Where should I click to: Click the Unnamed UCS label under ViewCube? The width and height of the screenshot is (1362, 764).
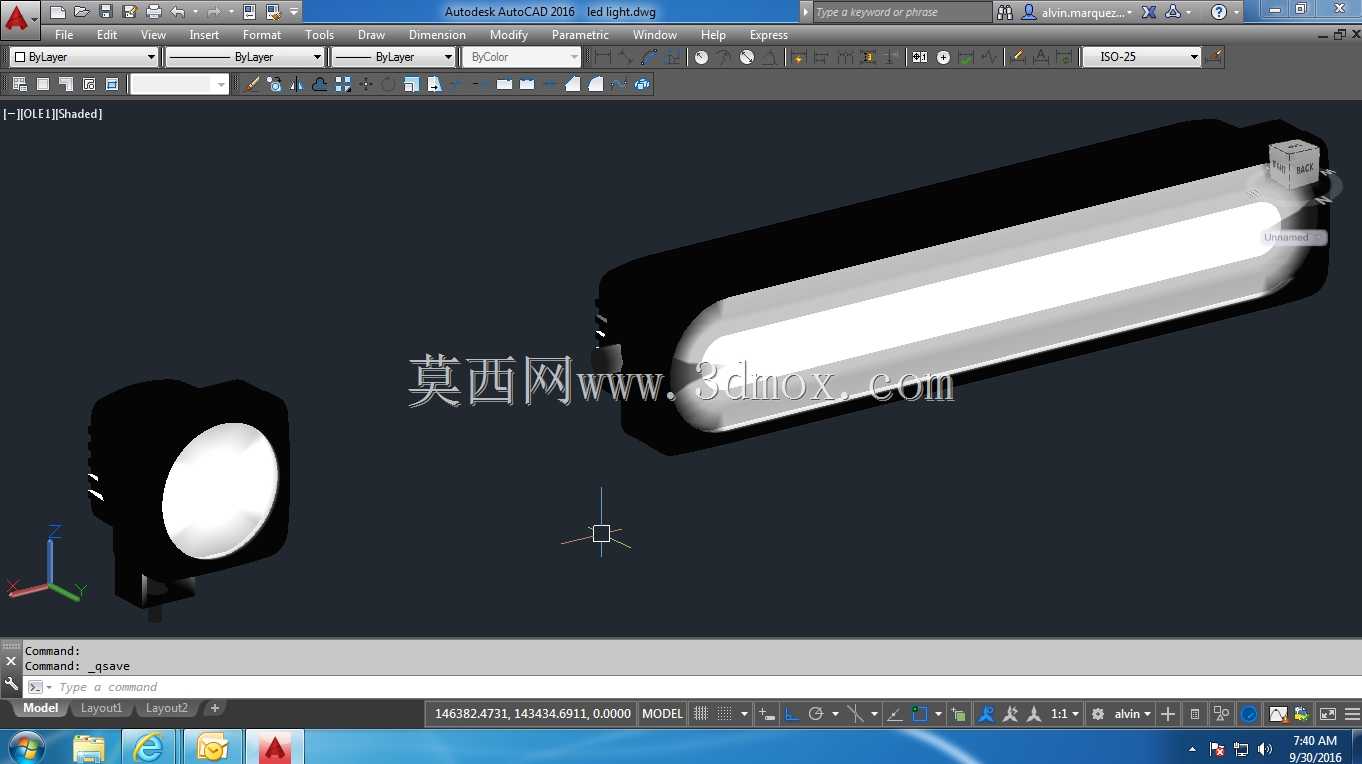(1292, 238)
